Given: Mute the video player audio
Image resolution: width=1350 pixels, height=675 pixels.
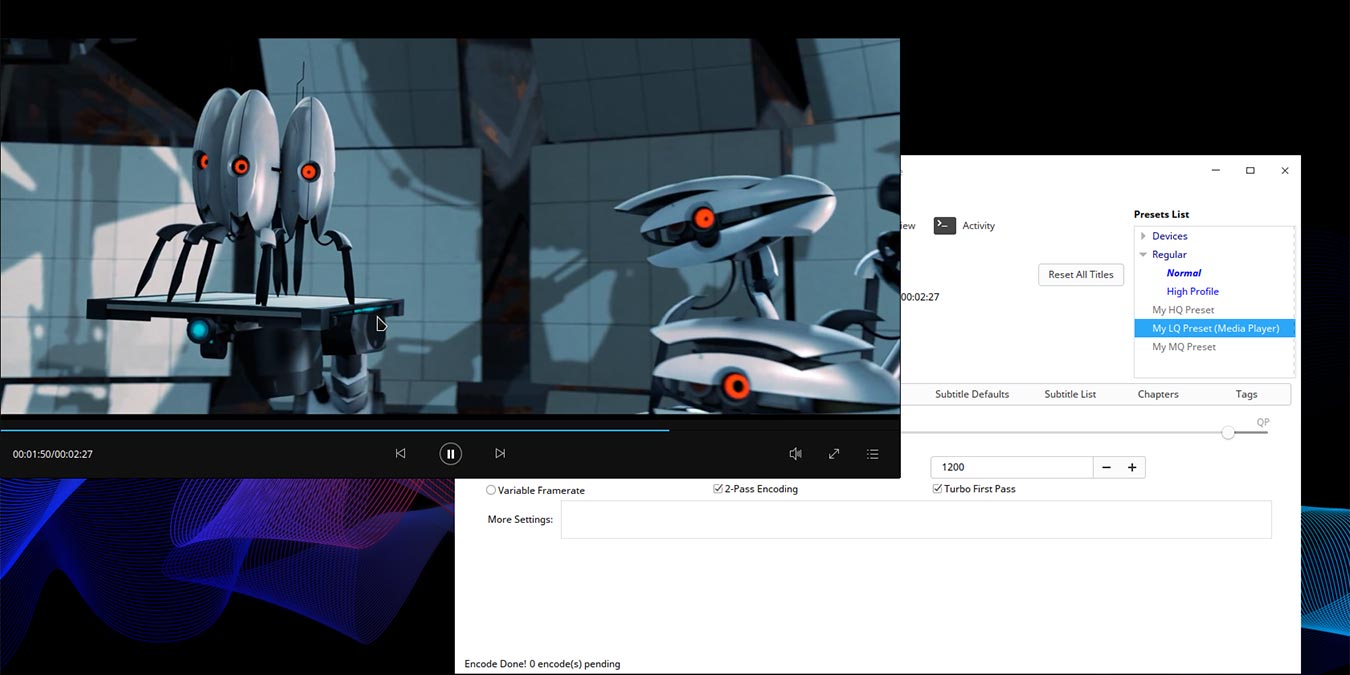Looking at the screenshot, I should coord(795,453).
